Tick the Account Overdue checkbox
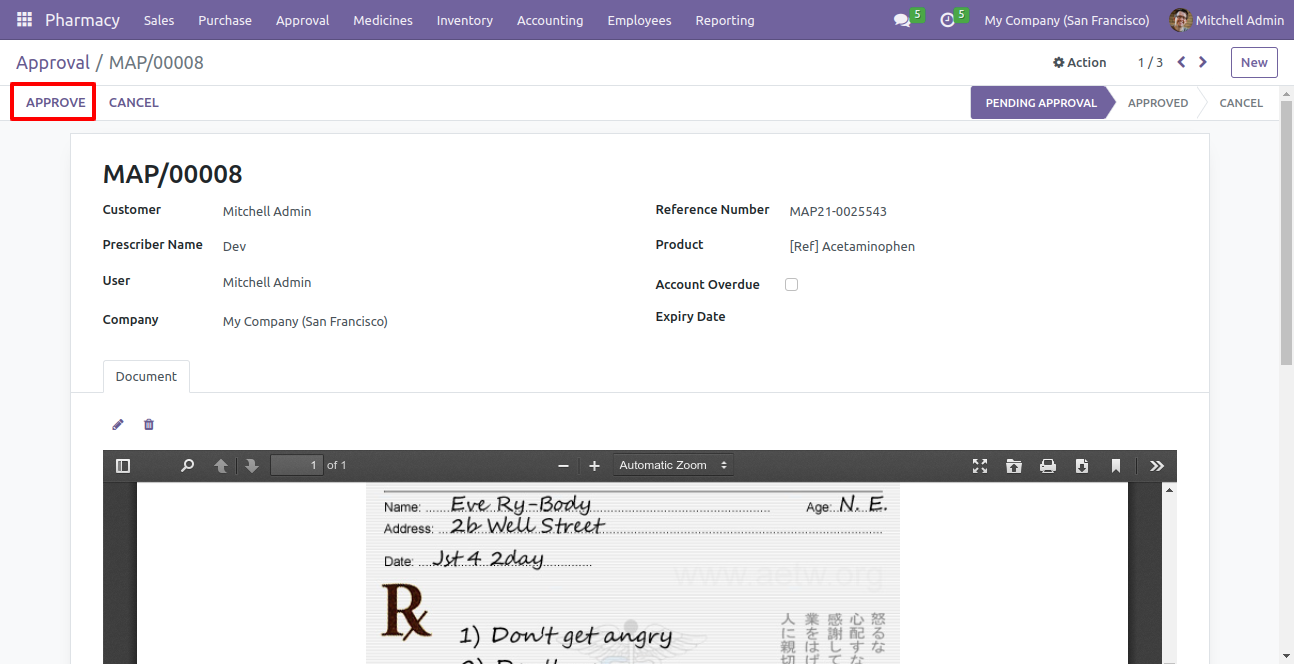 tap(791, 285)
